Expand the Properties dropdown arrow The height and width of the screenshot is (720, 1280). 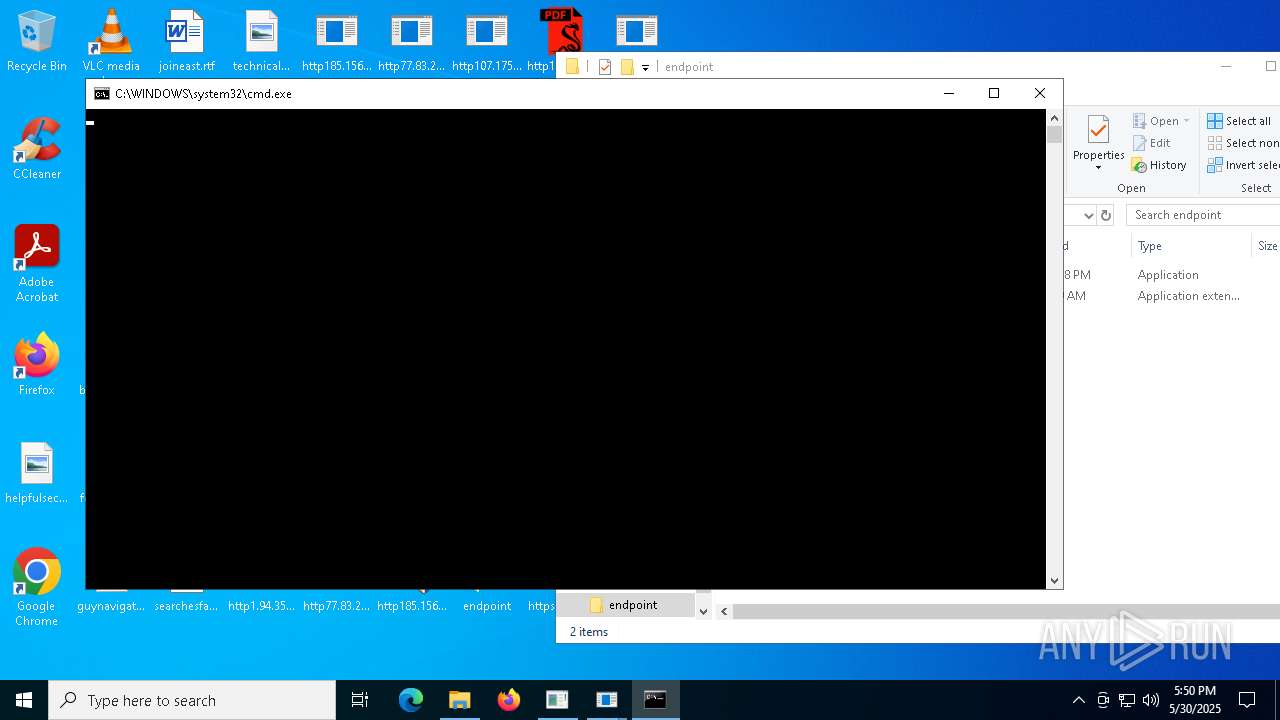pos(1098,168)
